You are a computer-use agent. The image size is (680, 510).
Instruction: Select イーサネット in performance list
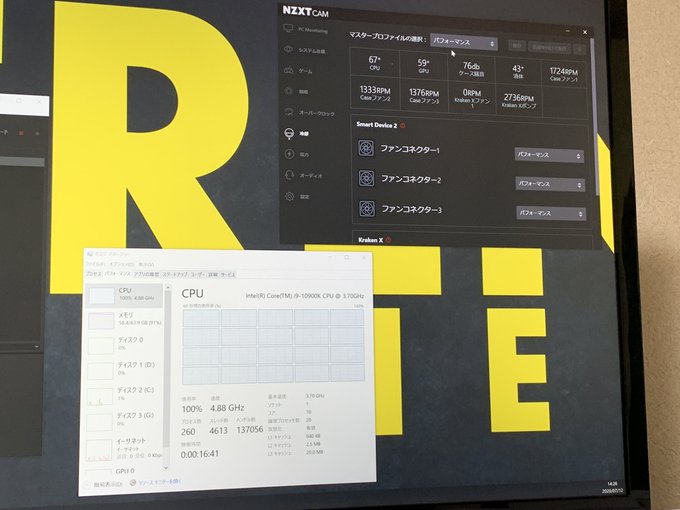point(124,447)
